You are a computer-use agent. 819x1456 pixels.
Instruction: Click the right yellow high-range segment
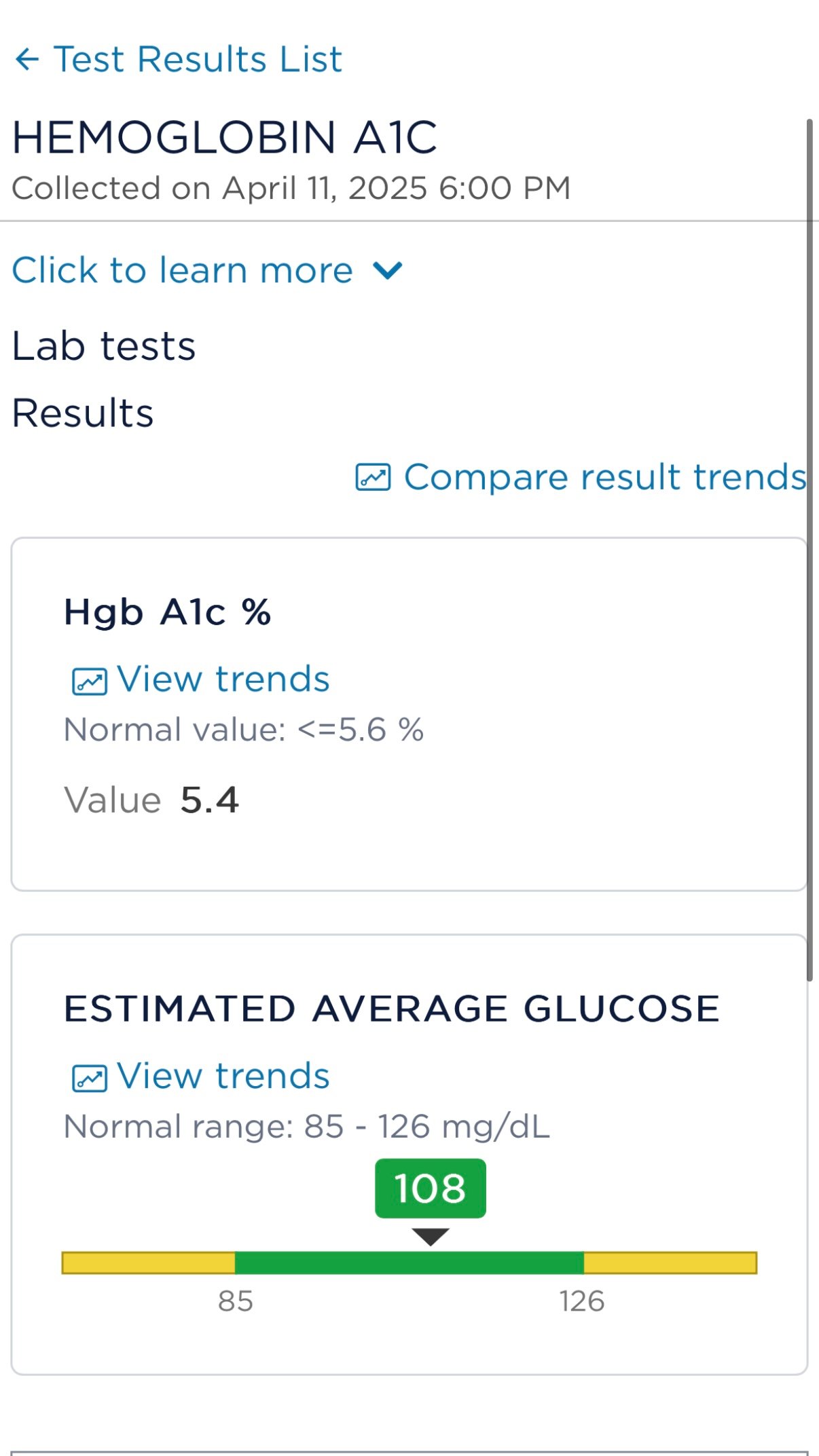coord(670,1263)
